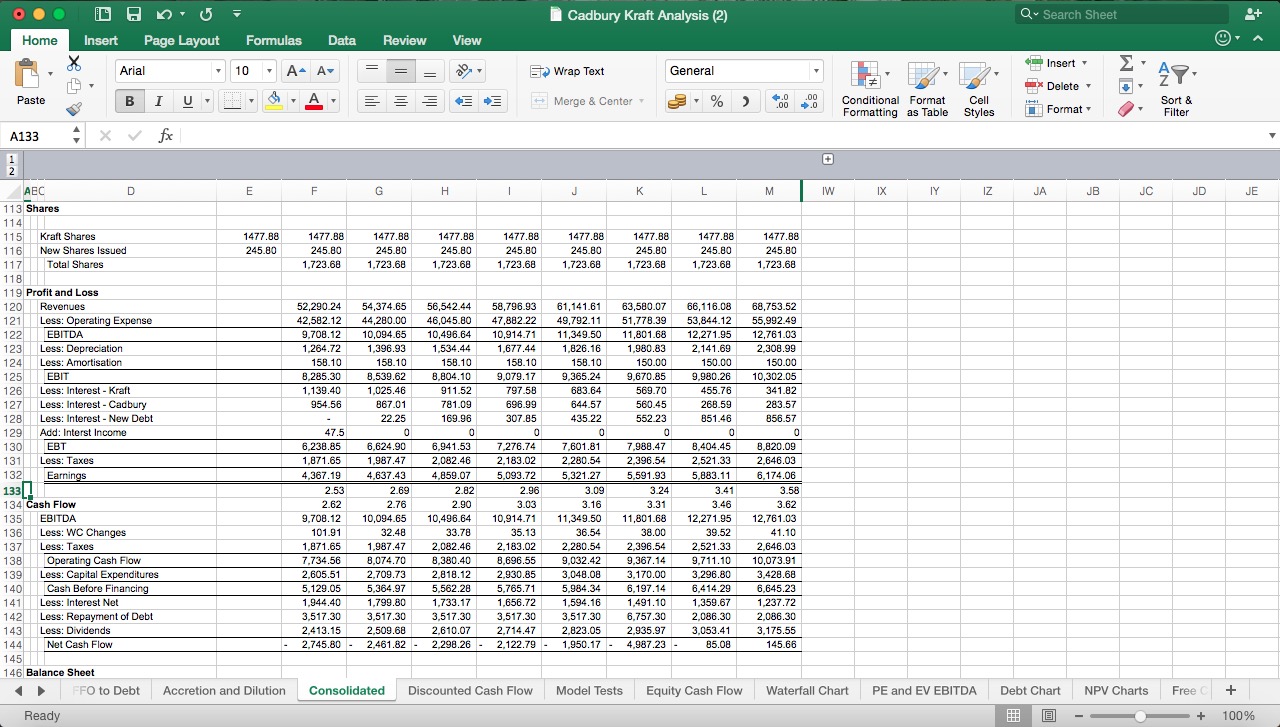Click the Increase Decimal icon
The height and width of the screenshot is (727, 1280).
coord(781,101)
